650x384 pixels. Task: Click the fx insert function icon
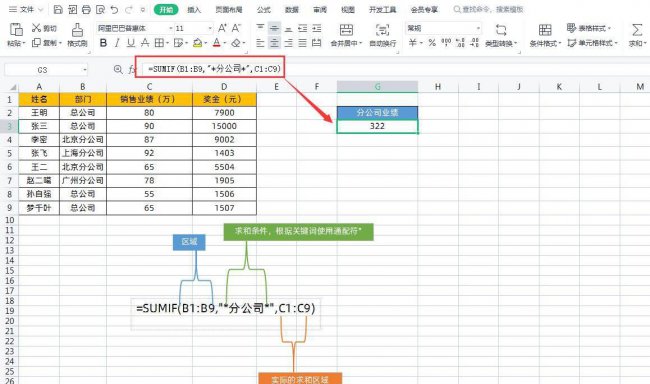tap(132, 70)
